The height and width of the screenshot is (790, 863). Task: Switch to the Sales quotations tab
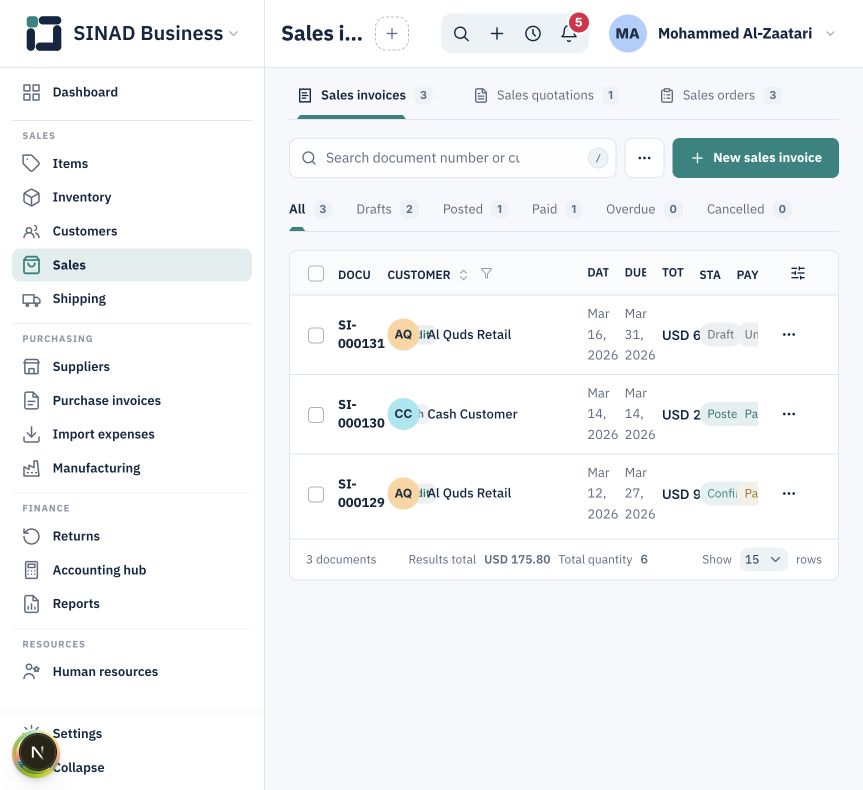click(545, 95)
